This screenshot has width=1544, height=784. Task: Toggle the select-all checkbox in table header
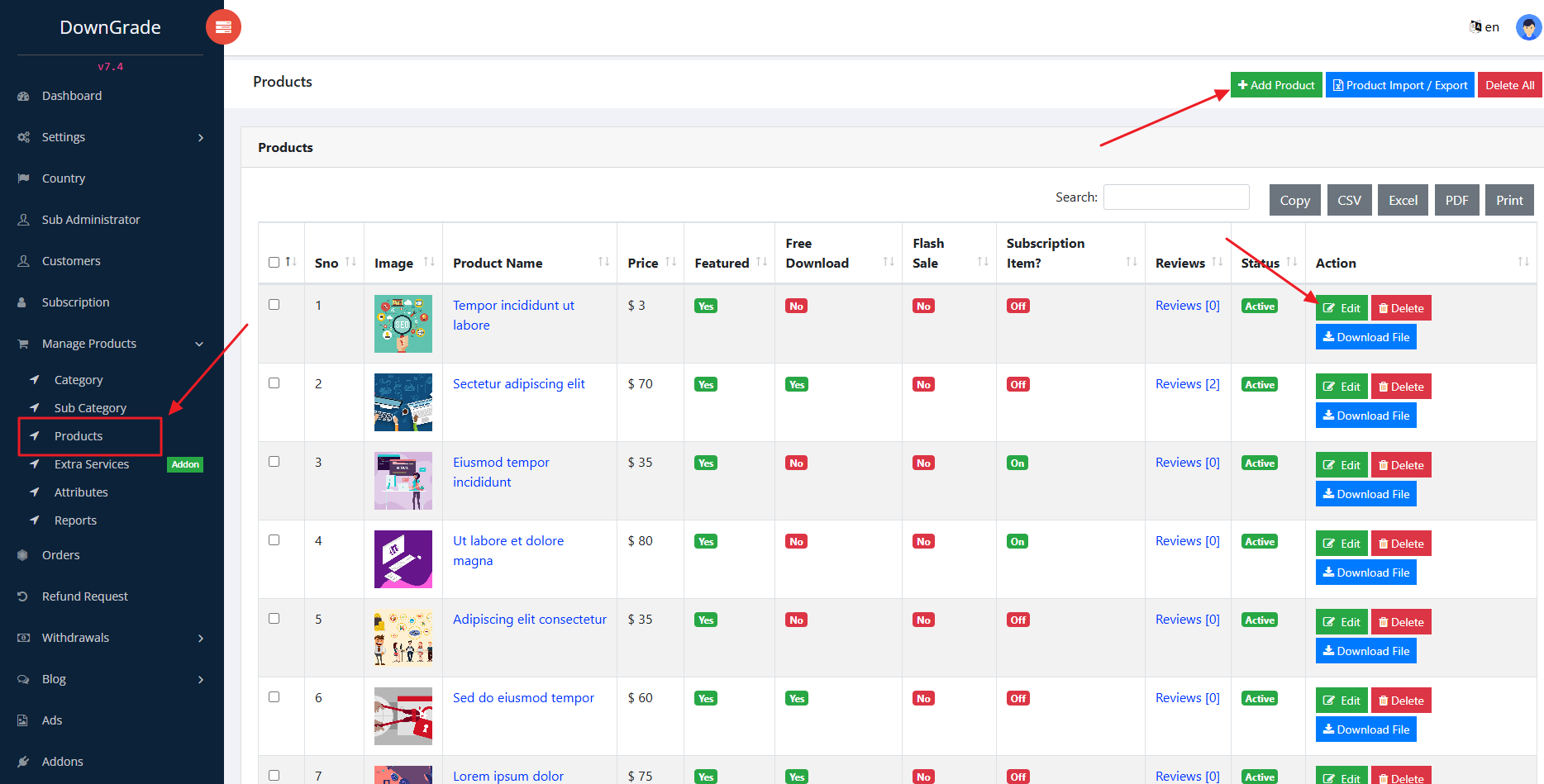click(274, 263)
